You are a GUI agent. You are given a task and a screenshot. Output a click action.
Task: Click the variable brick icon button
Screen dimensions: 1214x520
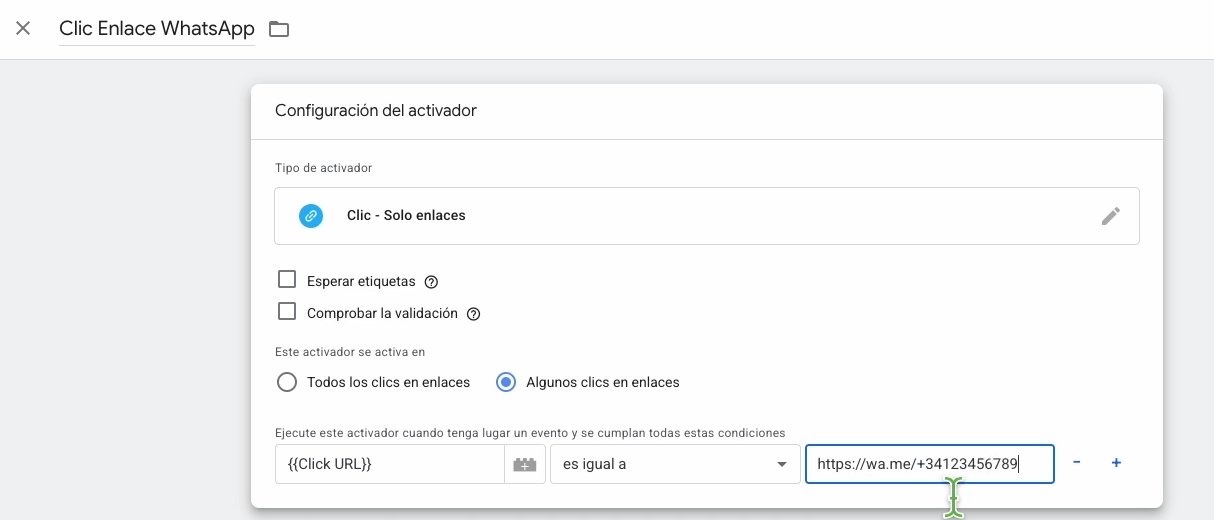[525, 464]
